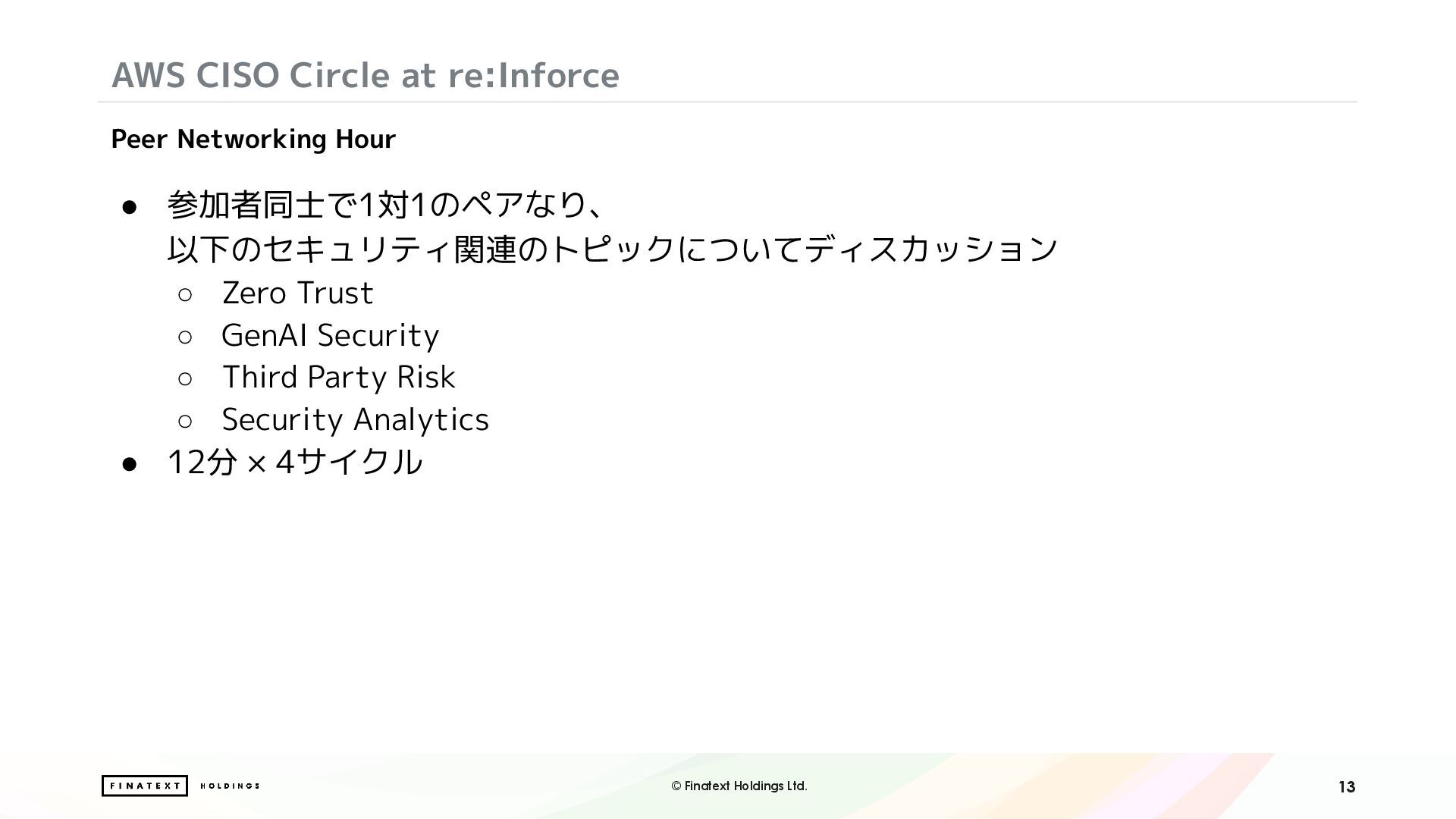Image resolution: width=1456 pixels, height=819 pixels.
Task: Click the slide title AWS CISO Circle
Action: click(366, 74)
